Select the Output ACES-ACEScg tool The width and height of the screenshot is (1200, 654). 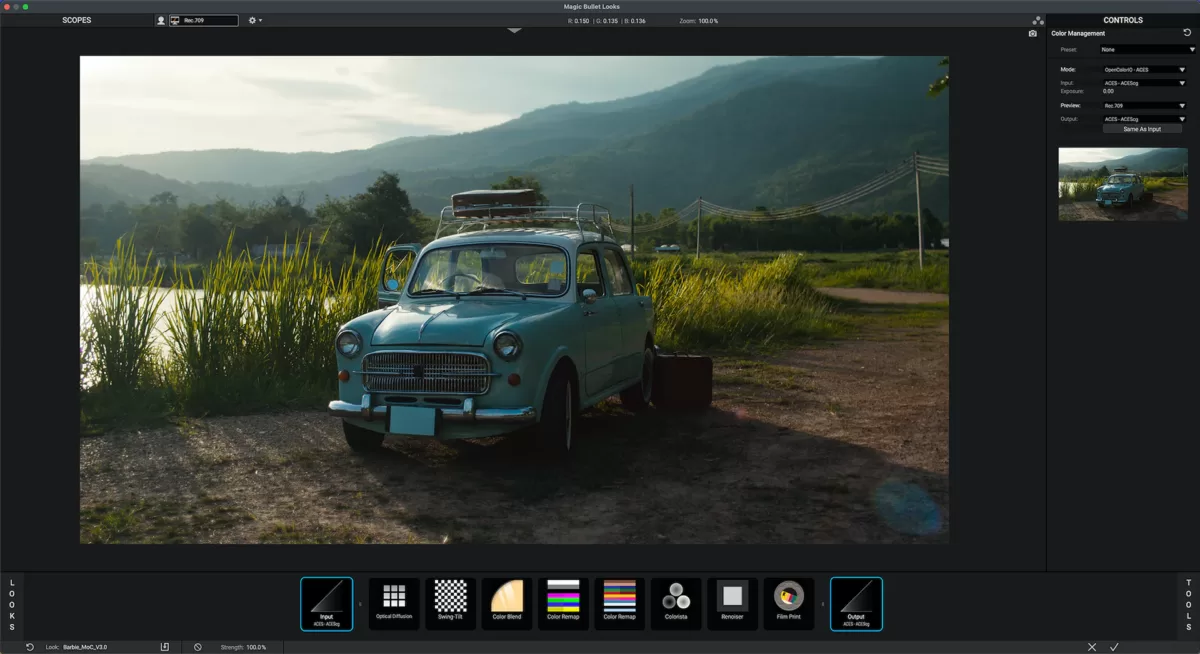(x=856, y=604)
